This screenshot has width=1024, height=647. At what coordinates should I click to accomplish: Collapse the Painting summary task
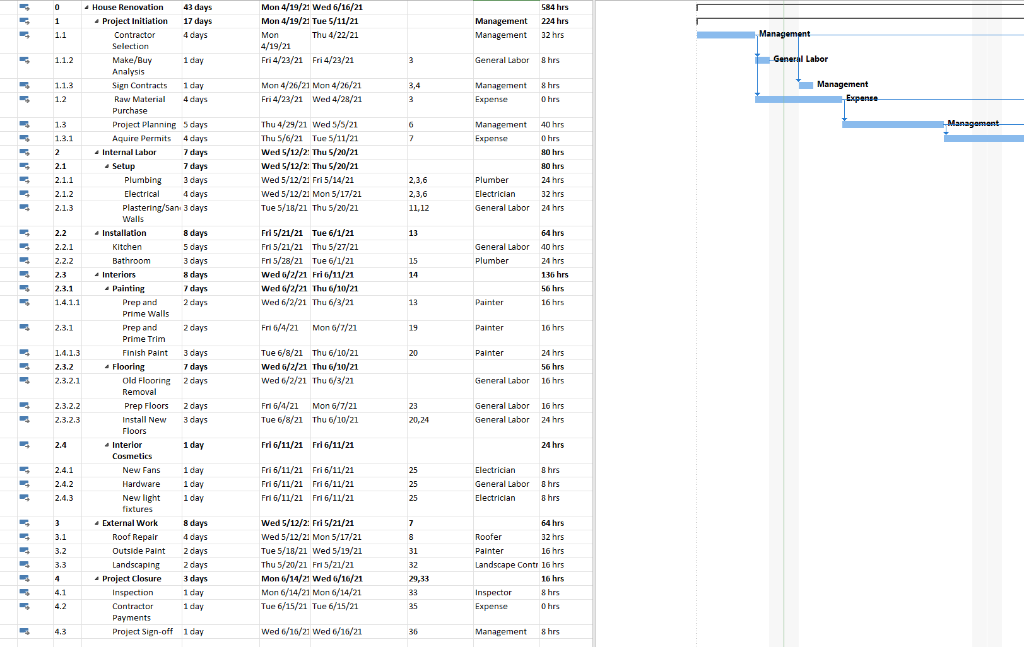coord(107,289)
